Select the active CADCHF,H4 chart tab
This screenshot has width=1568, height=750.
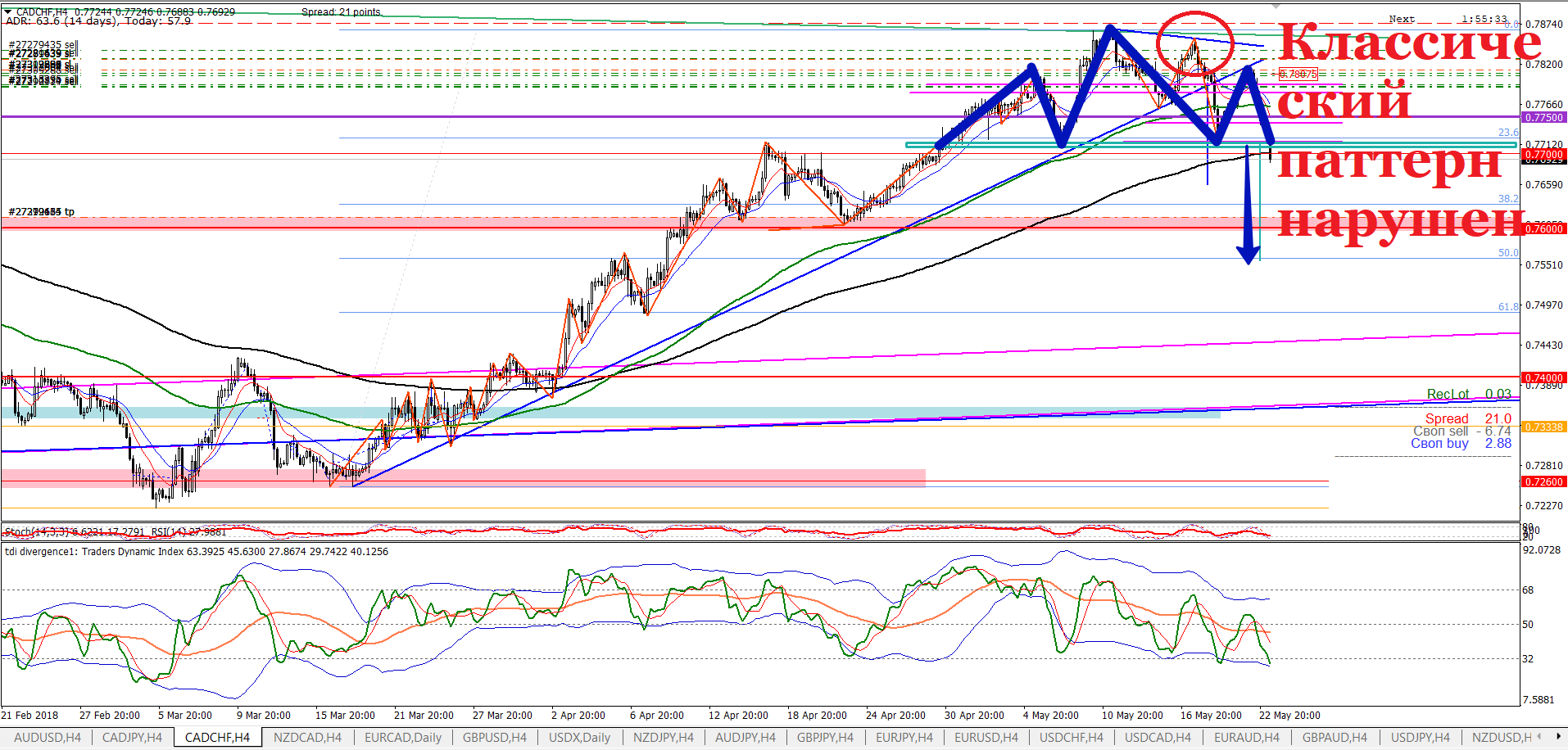(218, 738)
